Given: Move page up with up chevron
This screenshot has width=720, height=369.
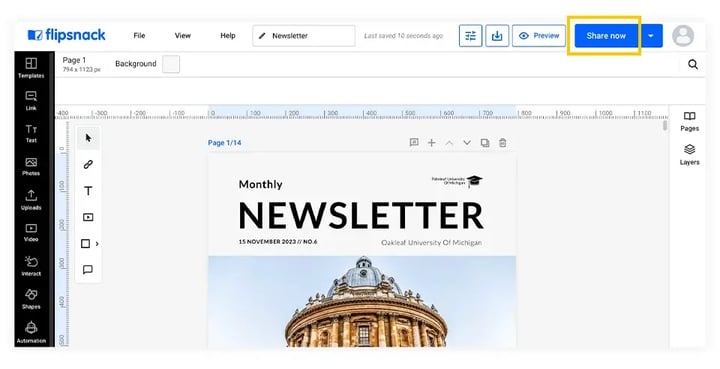Looking at the screenshot, I should (450, 143).
